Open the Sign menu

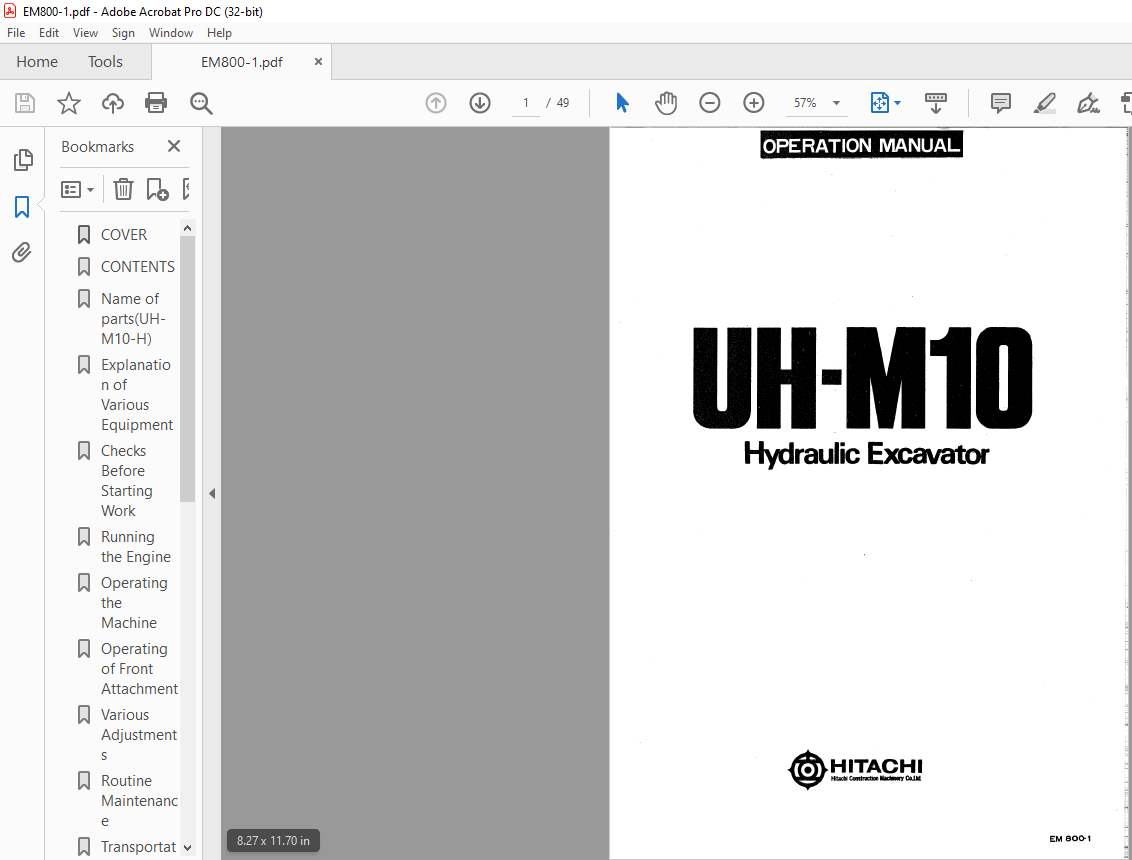[x=123, y=33]
